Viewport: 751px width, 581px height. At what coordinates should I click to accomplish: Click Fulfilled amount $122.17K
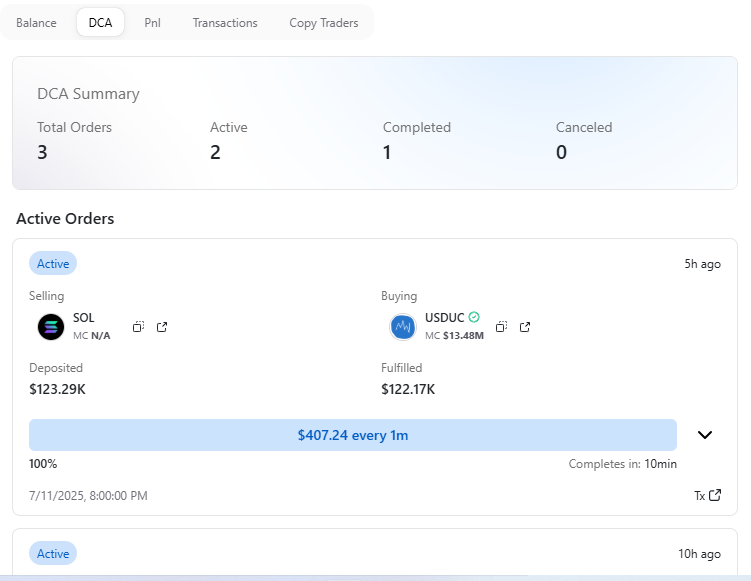(x=408, y=389)
